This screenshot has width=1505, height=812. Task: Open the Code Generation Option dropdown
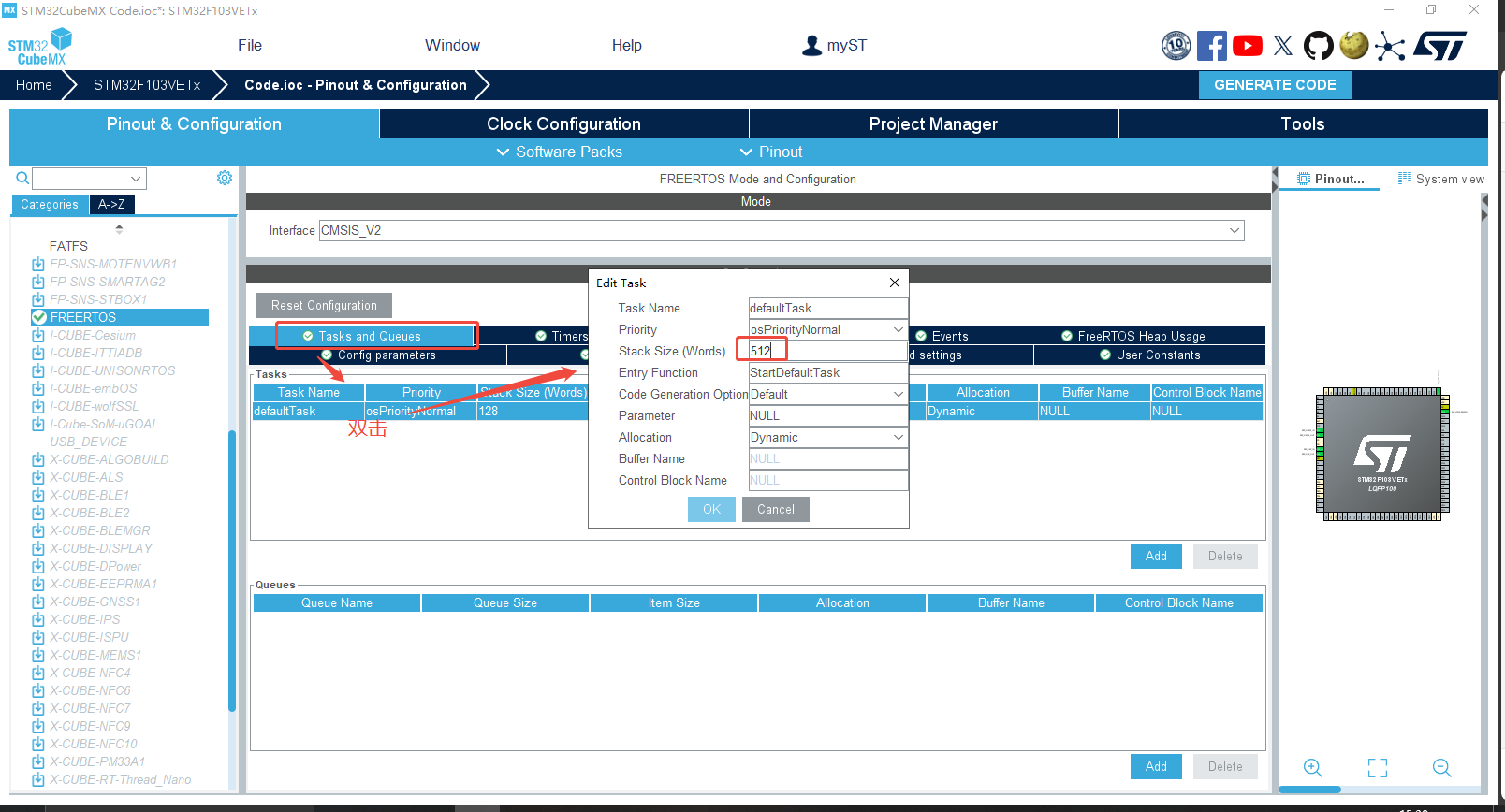pos(898,394)
